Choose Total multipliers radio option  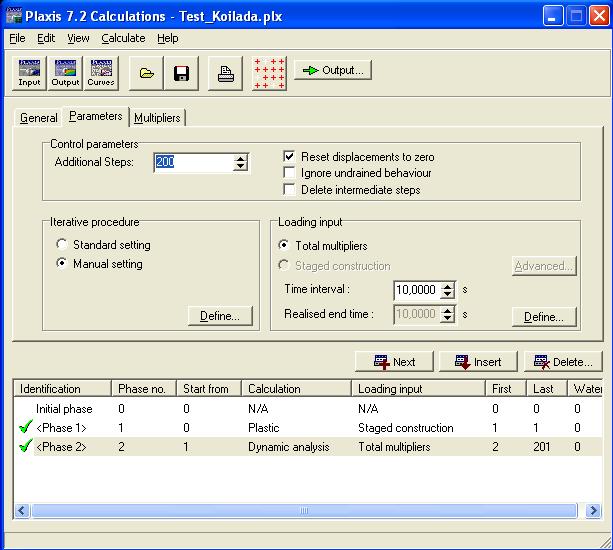click(283, 245)
